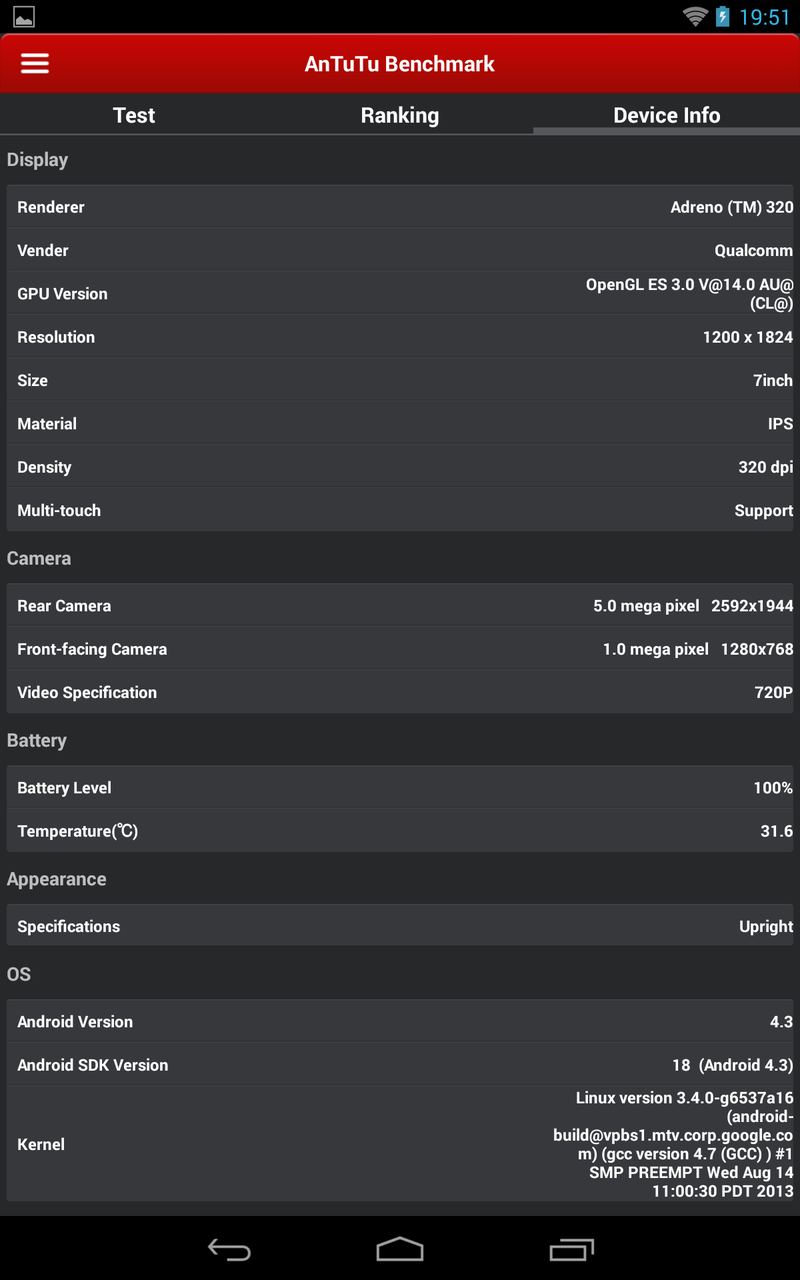Tap the 19:51 clock in status bar
800x1280 pixels.
coord(764,17)
